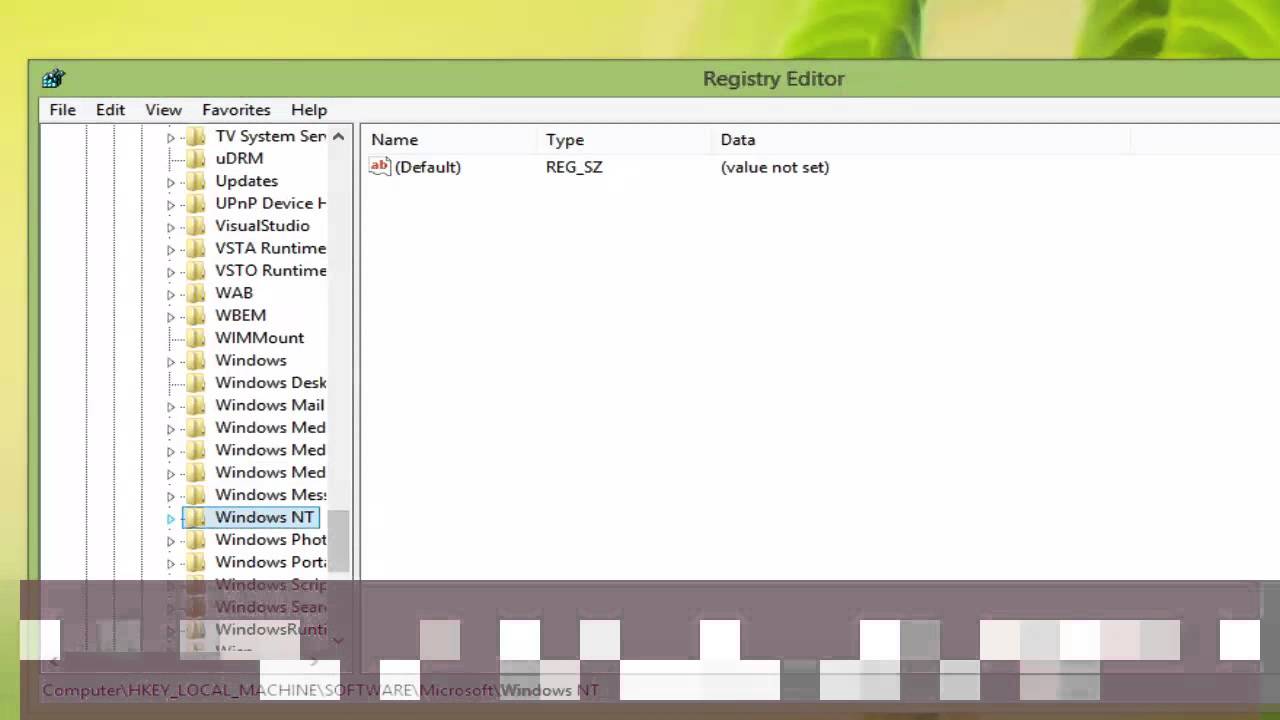
Task: Click the (value not set) data cell
Action: coord(775,167)
